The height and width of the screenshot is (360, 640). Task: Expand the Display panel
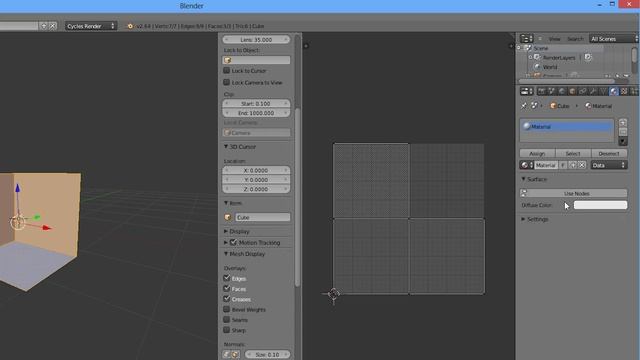(x=226, y=231)
